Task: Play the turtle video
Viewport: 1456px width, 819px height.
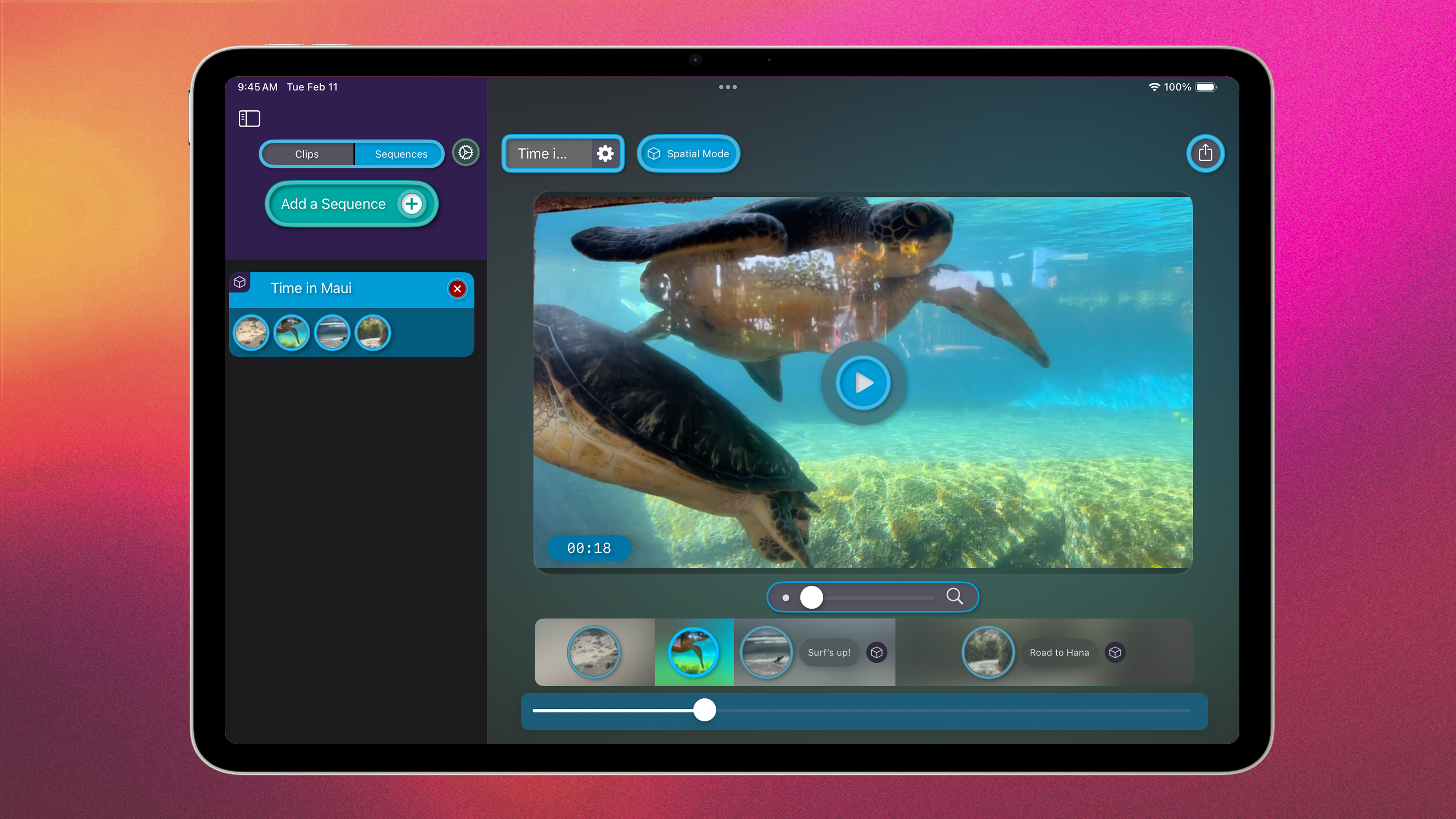Action: pyautogui.click(x=863, y=383)
